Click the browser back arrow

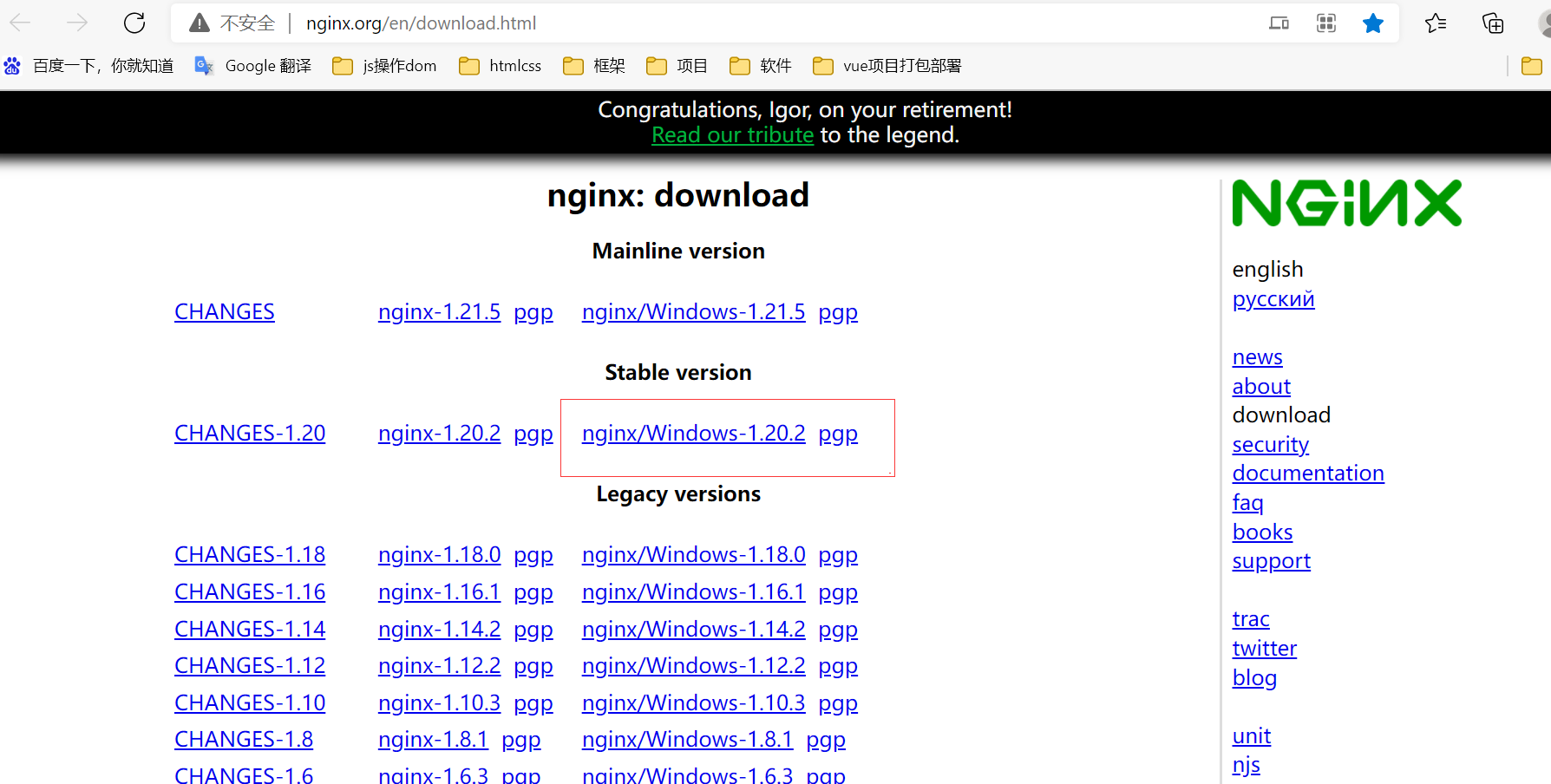20,23
